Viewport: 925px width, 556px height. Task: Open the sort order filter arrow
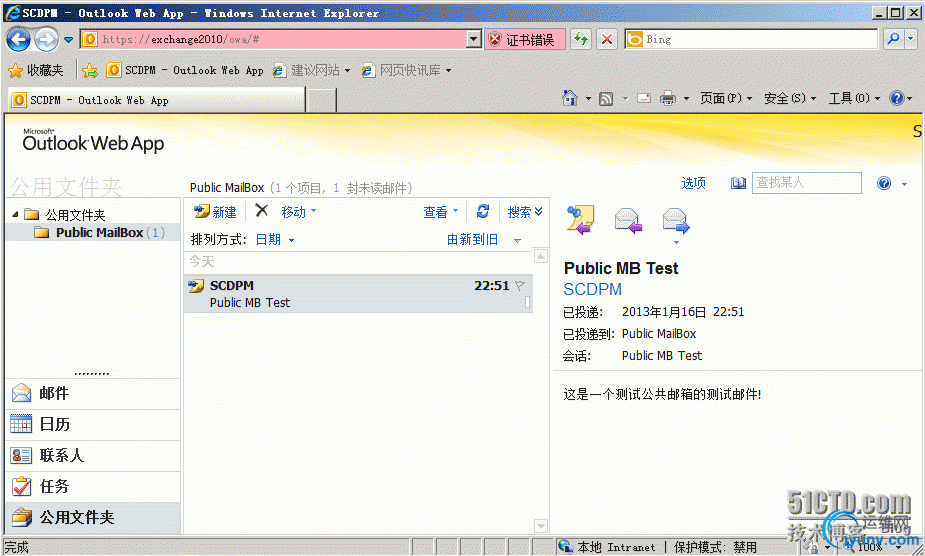[517, 240]
